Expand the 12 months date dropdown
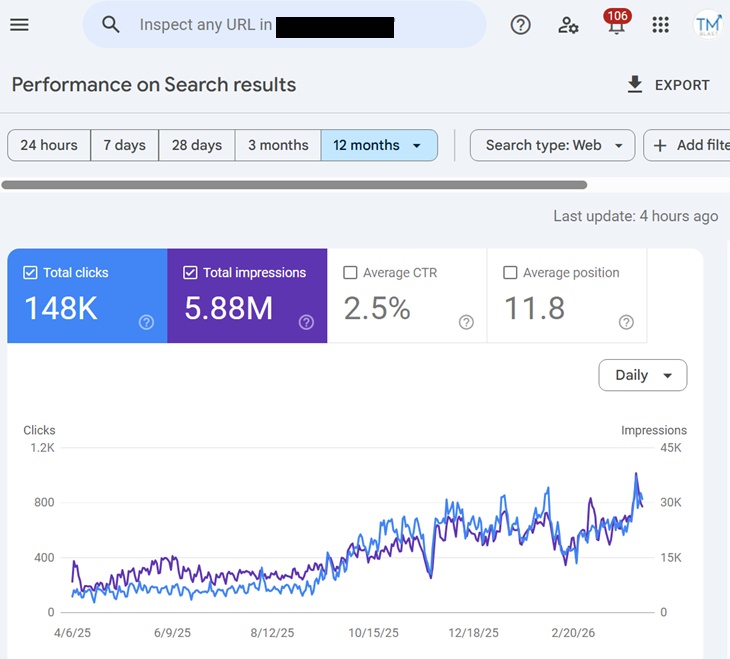The width and height of the screenshot is (730, 659). click(x=417, y=146)
